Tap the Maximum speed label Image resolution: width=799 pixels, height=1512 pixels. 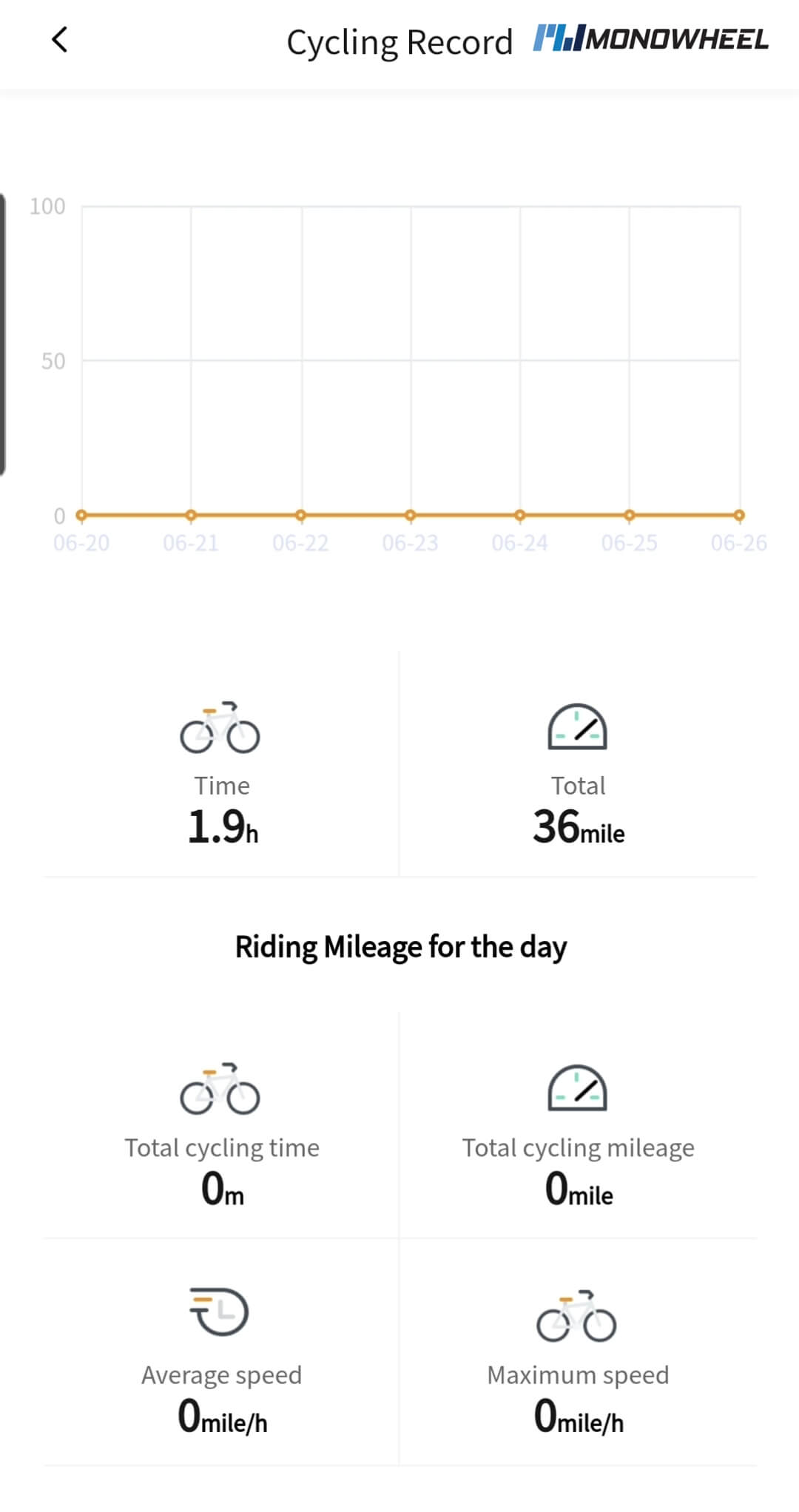[578, 1374]
